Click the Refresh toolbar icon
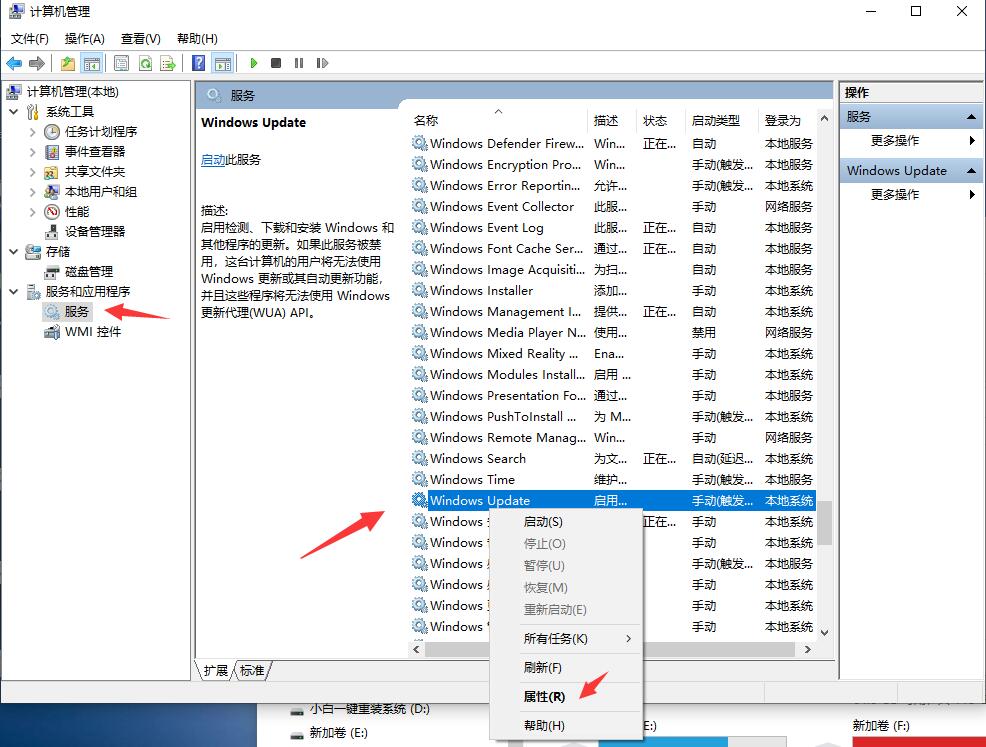The image size is (986, 747). tap(145, 63)
